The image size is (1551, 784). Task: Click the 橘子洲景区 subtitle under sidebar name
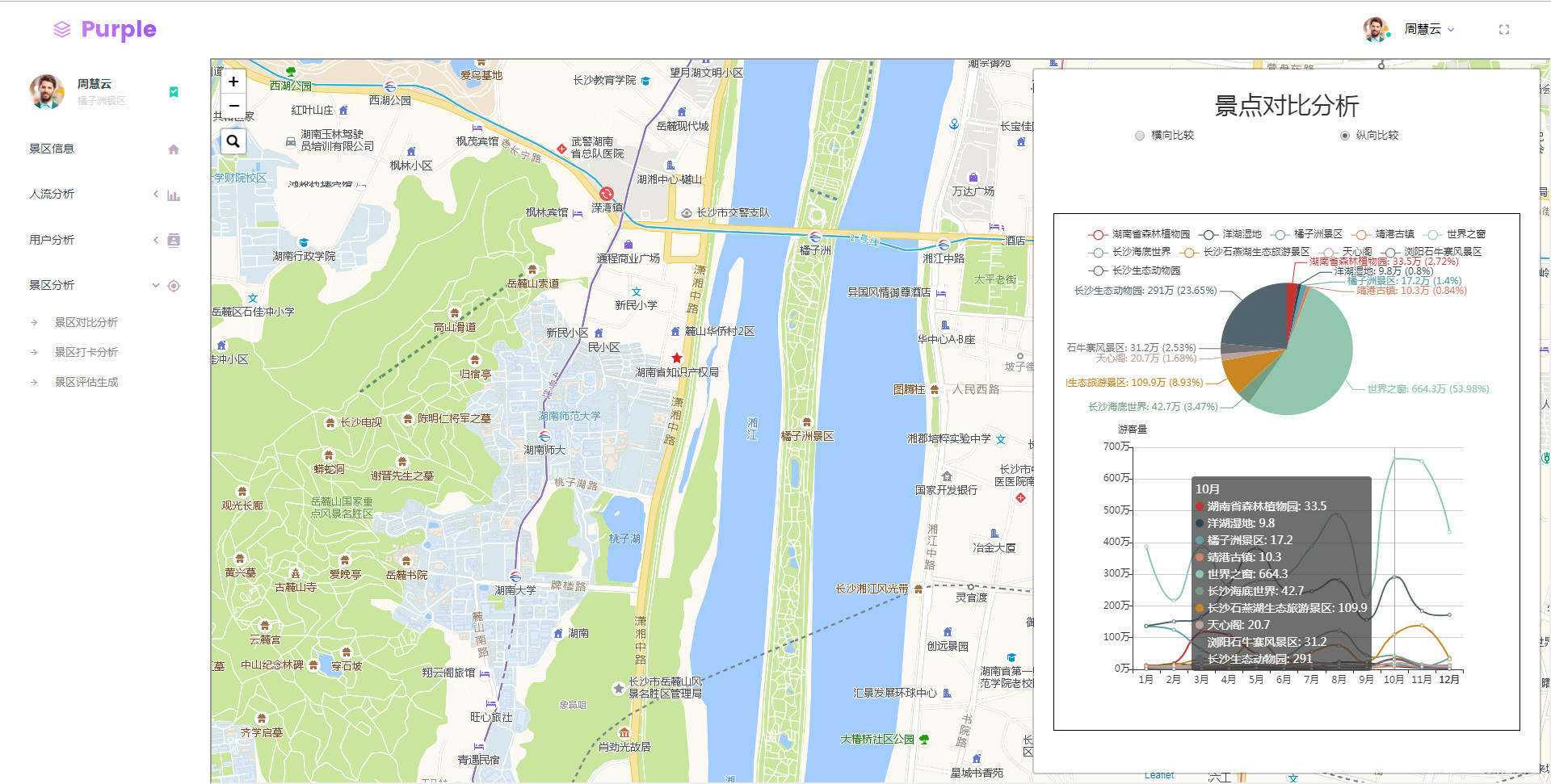102,101
